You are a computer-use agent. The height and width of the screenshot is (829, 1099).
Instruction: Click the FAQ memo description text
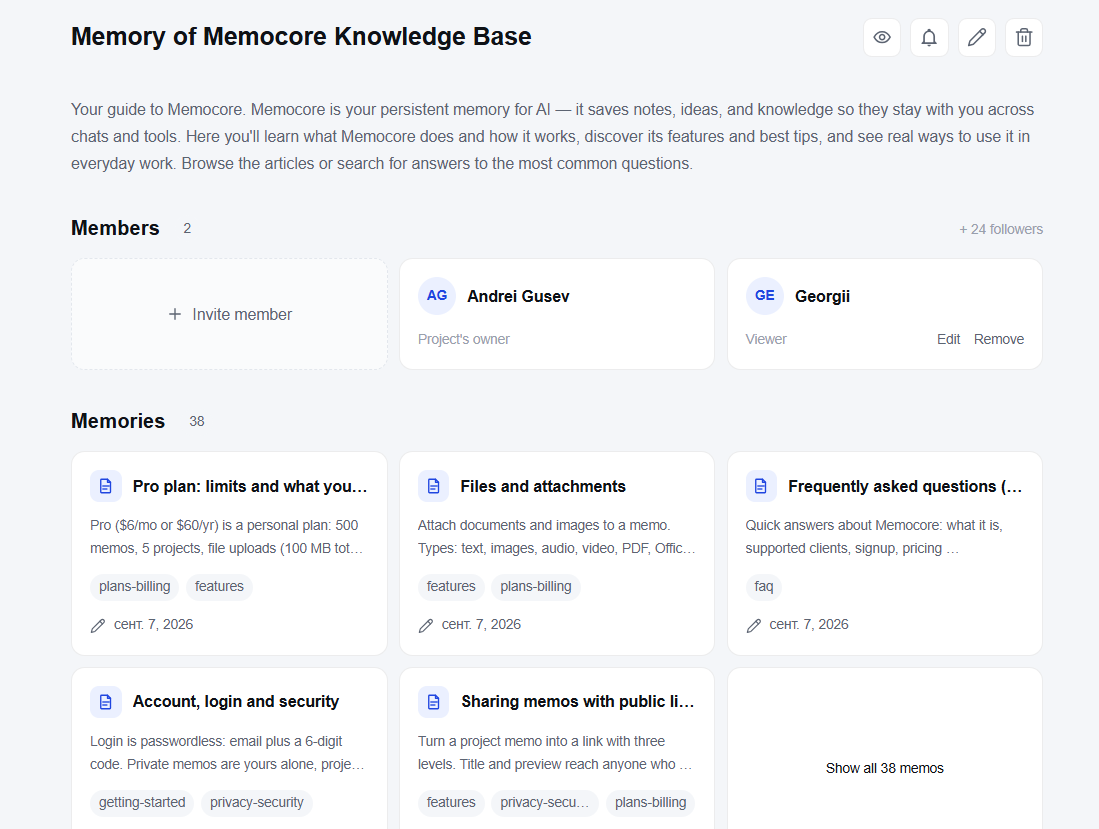[874, 537]
